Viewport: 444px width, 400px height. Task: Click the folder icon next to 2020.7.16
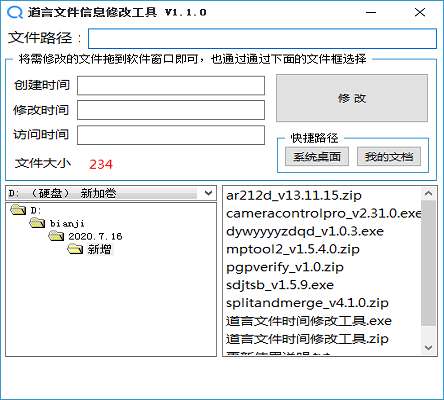56,236
